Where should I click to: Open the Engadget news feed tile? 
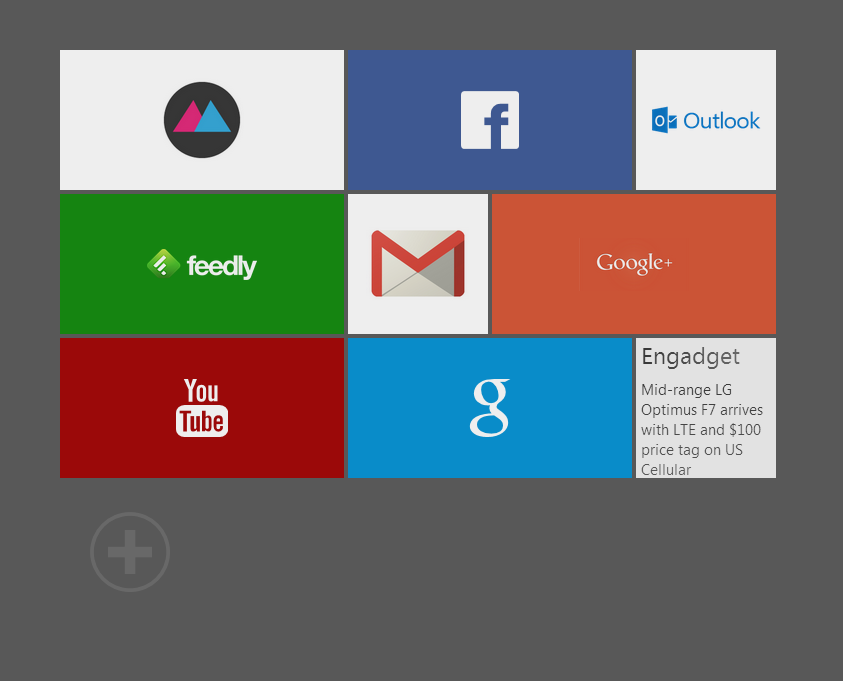coord(706,408)
